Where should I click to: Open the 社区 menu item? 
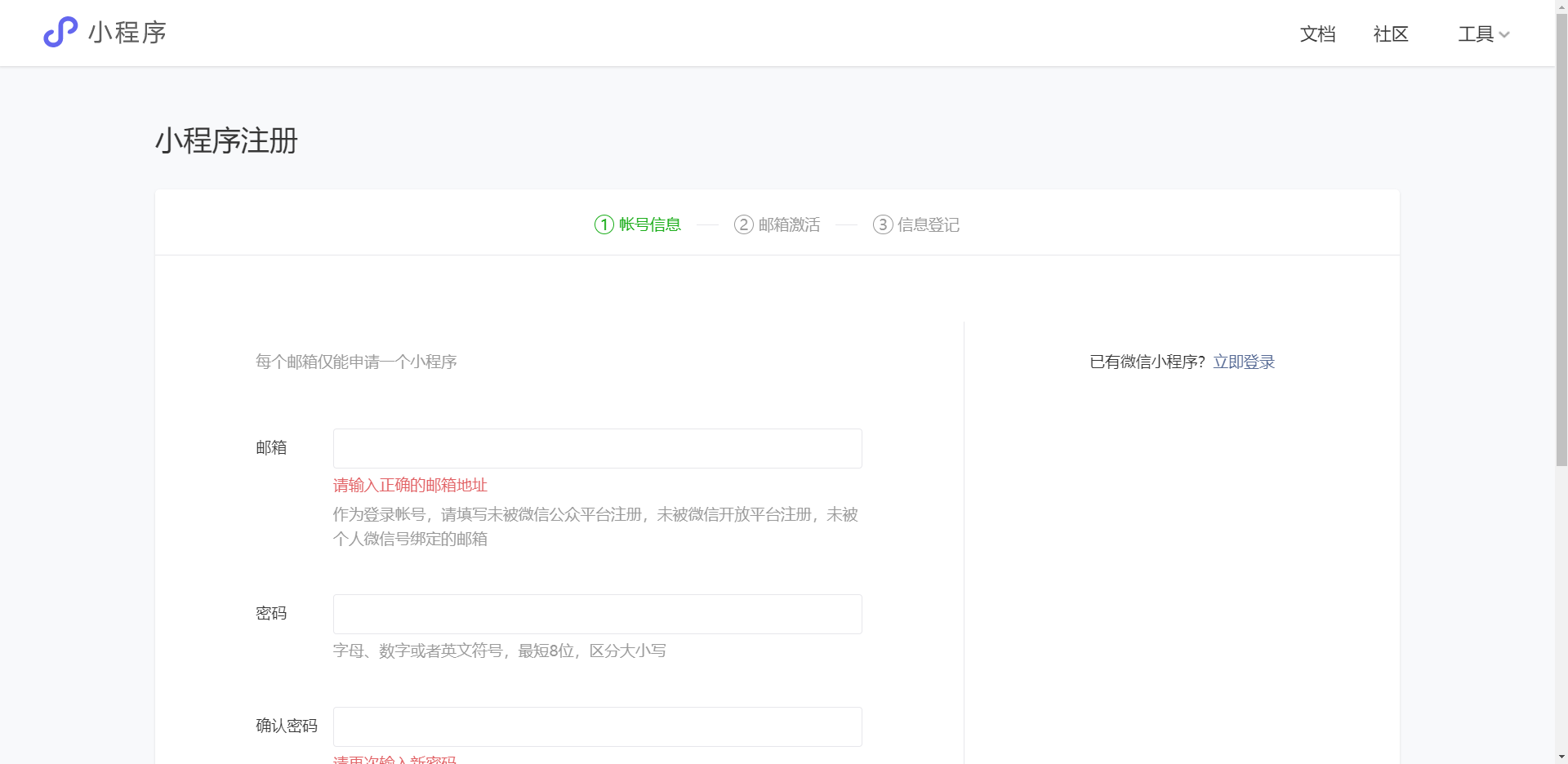point(1391,34)
